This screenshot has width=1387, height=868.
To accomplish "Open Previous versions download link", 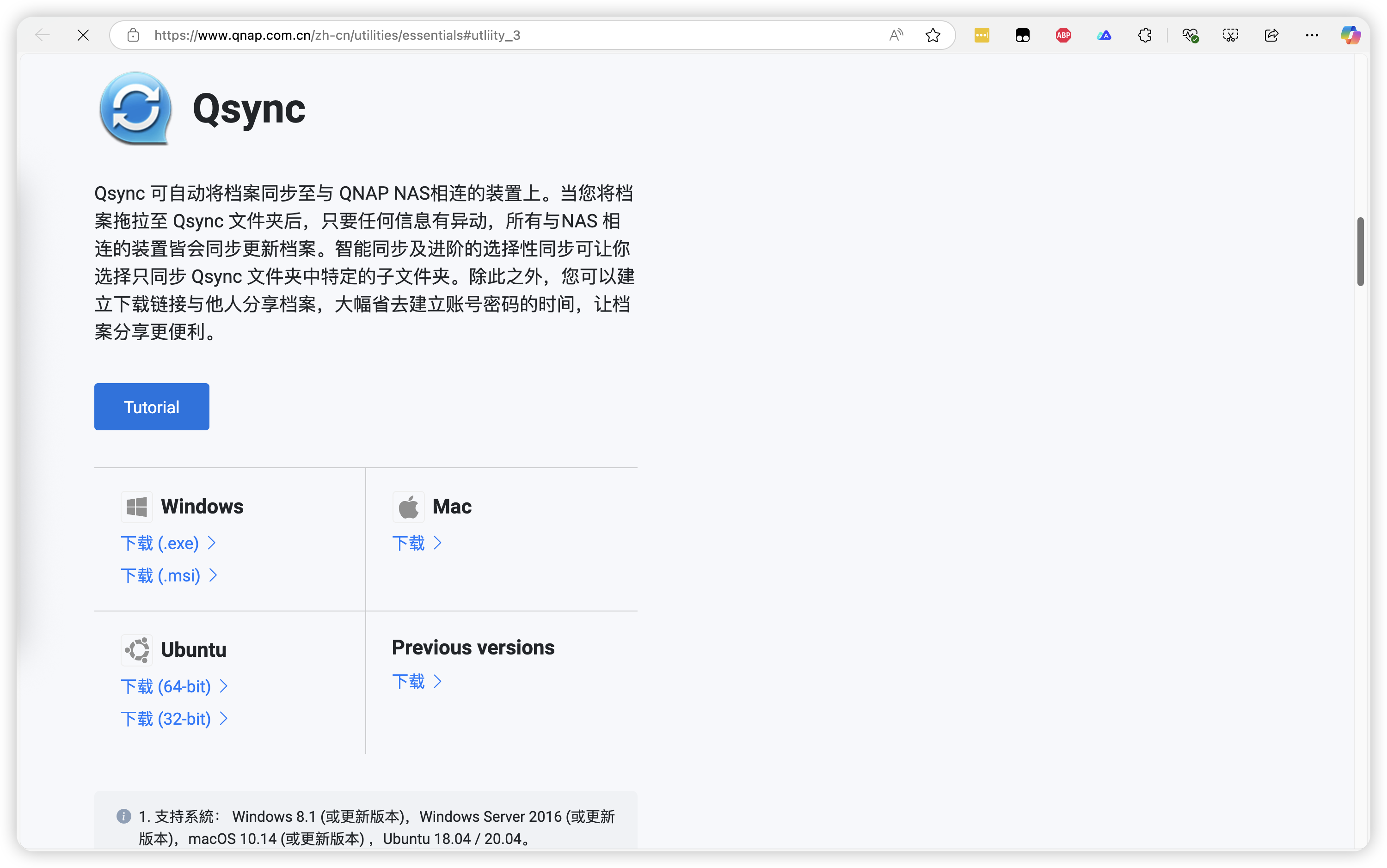I will click(x=417, y=681).
